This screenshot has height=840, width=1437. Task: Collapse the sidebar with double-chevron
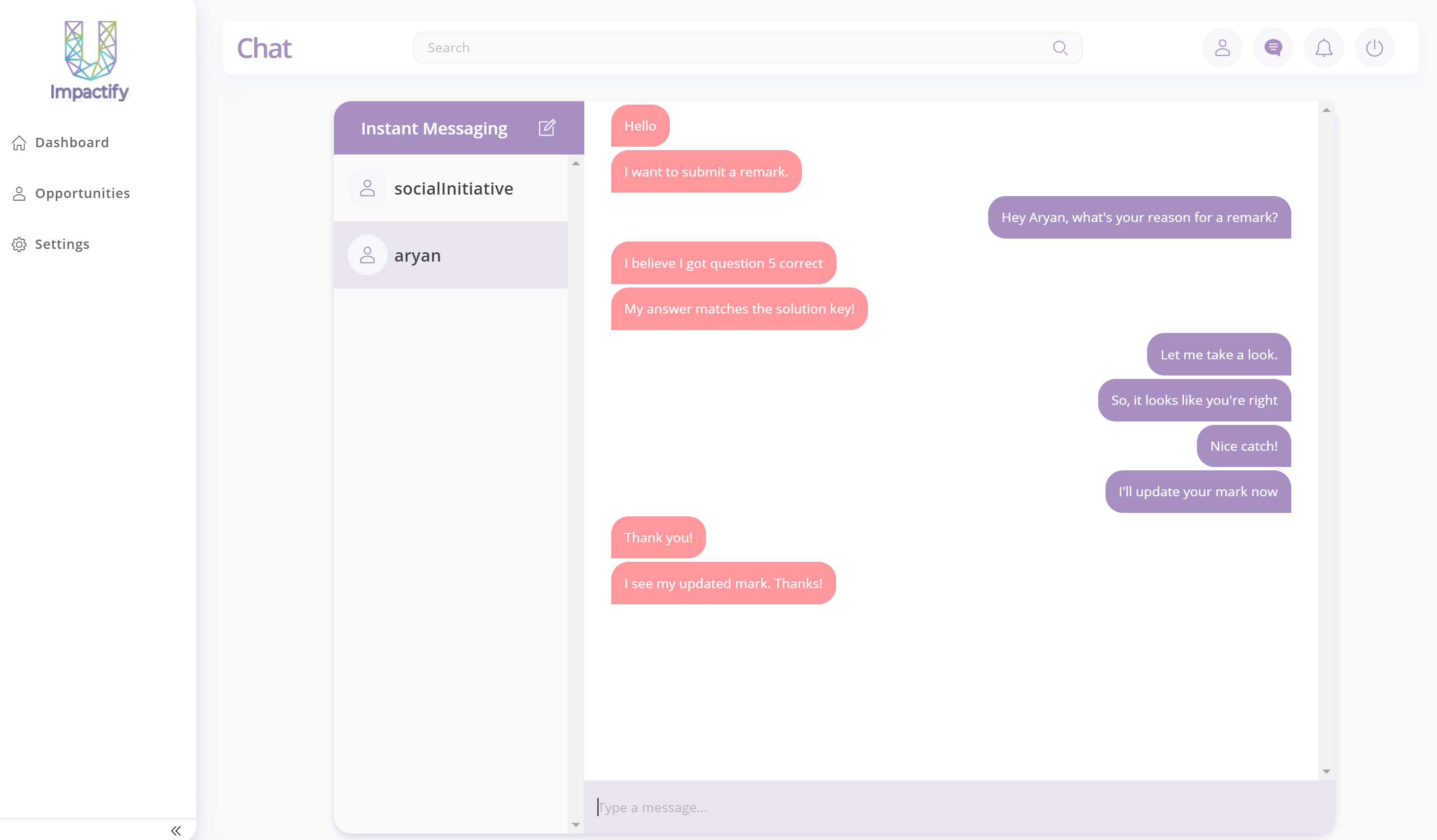tap(176, 830)
